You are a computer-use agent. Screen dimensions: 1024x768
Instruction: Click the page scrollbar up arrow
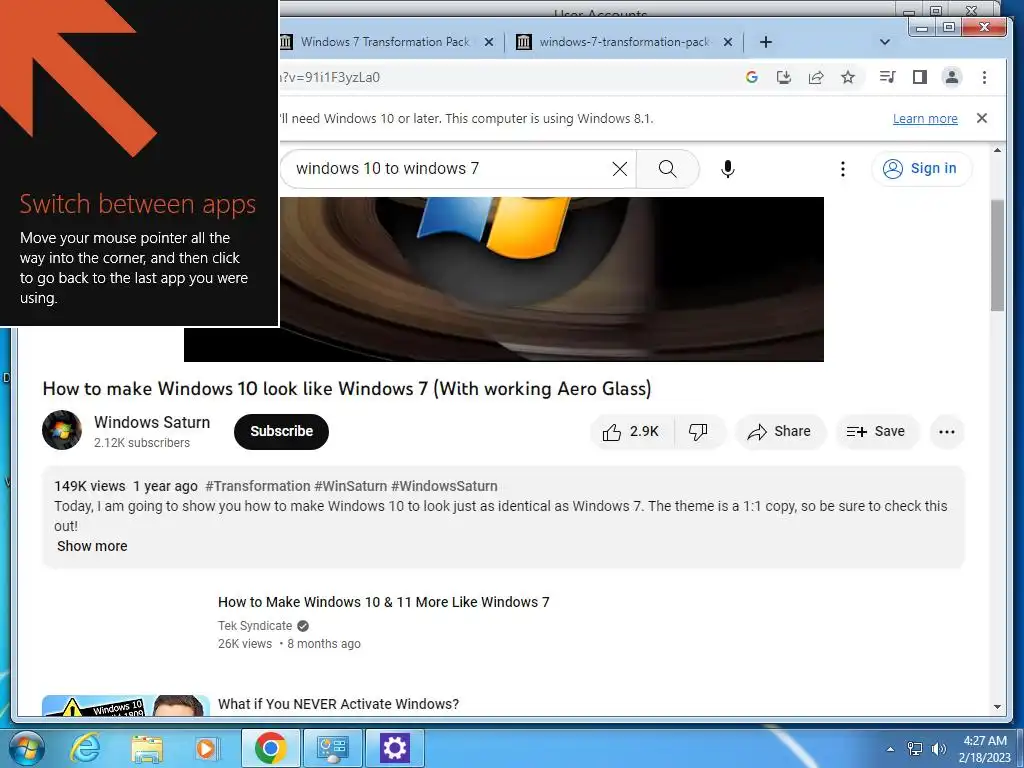point(997,151)
